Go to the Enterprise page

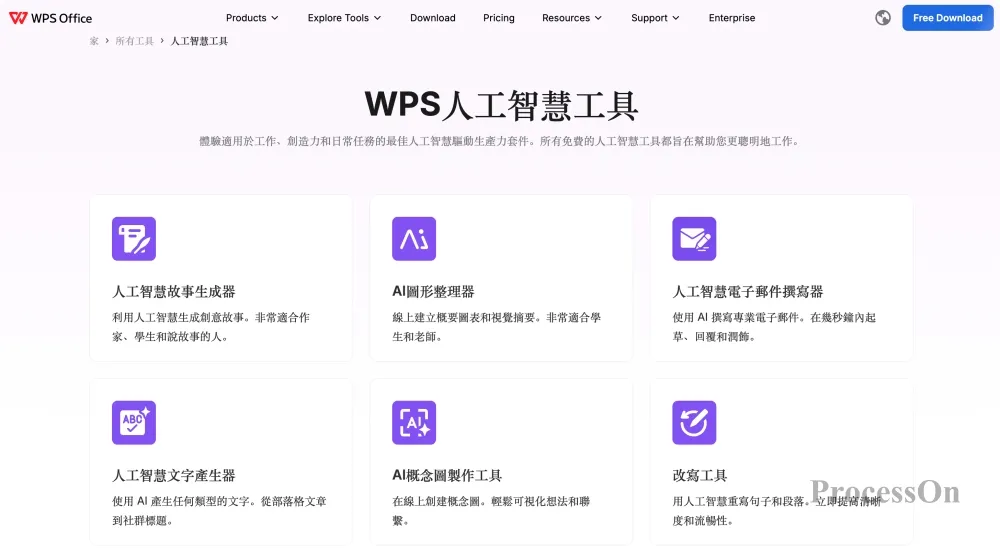point(732,18)
